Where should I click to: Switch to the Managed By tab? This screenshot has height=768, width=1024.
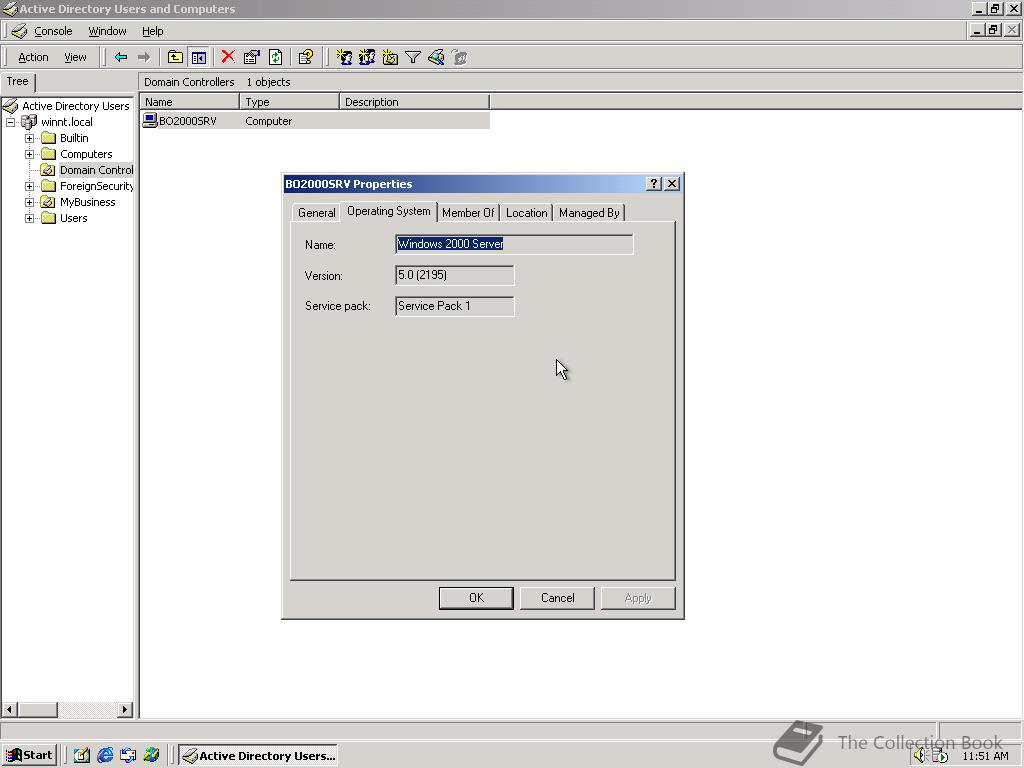click(589, 213)
